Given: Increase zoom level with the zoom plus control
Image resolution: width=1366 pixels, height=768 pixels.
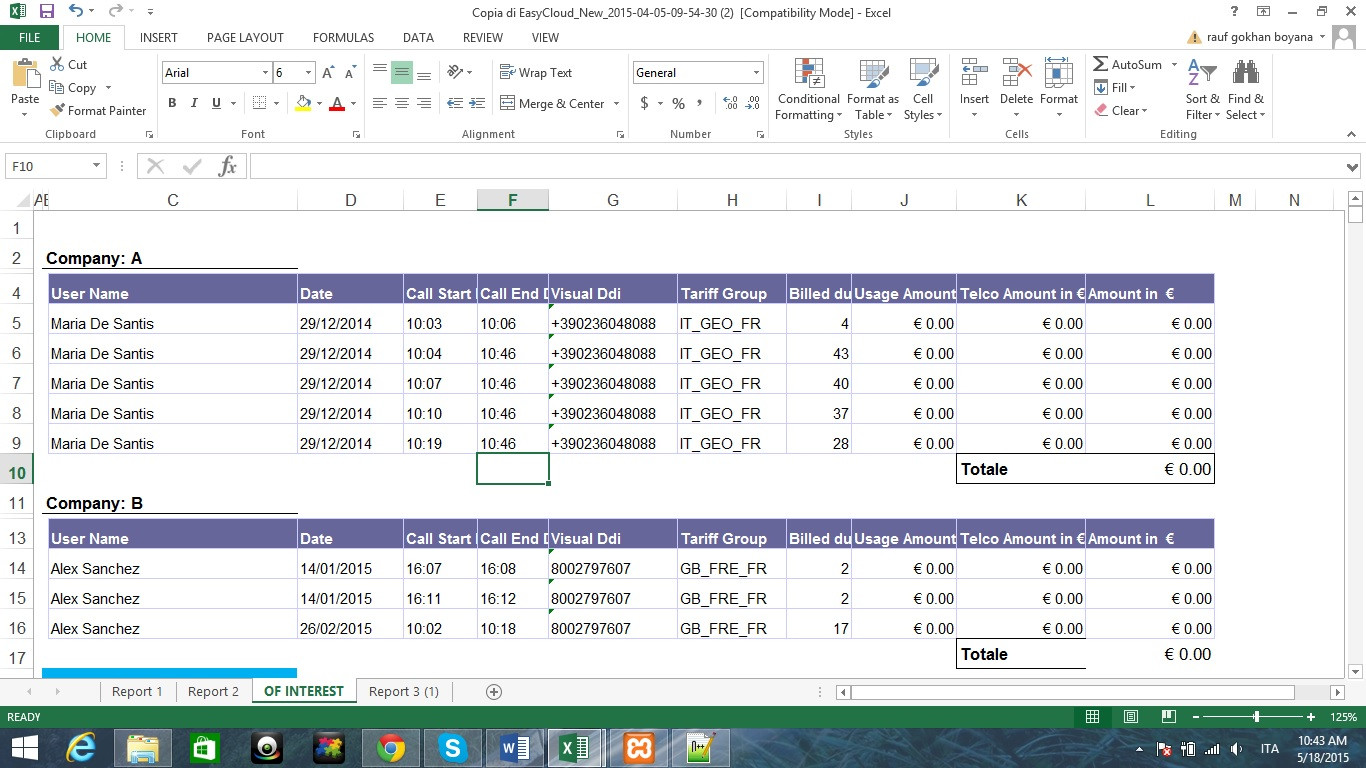Looking at the screenshot, I should (1311, 717).
